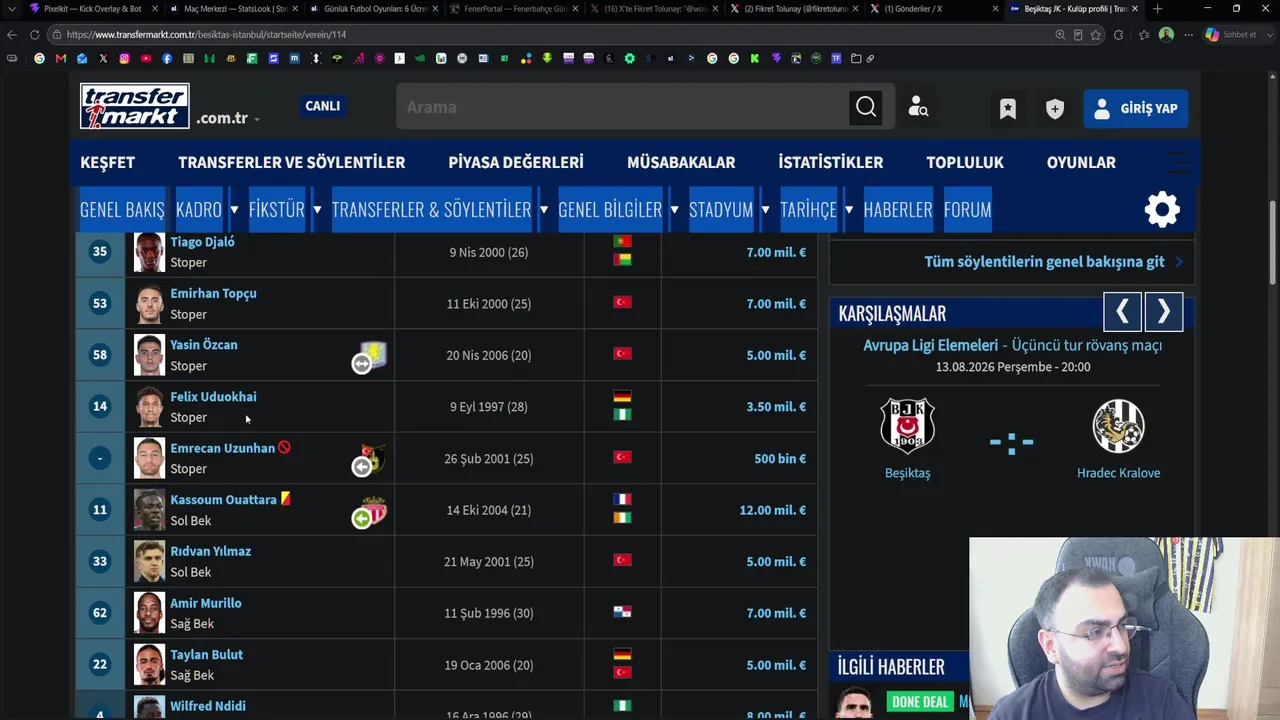Click the browser back arrow
Screen dimensions: 1280x720
click(12, 34)
